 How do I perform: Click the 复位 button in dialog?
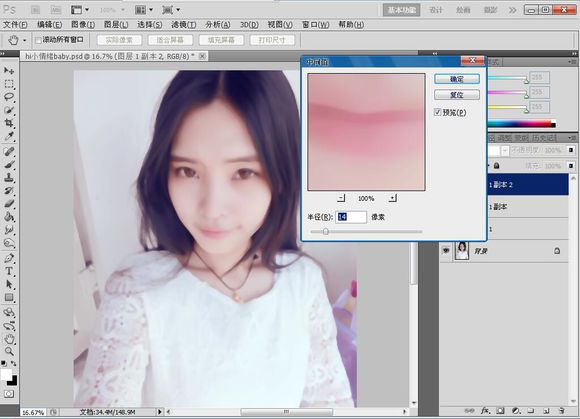(457, 95)
